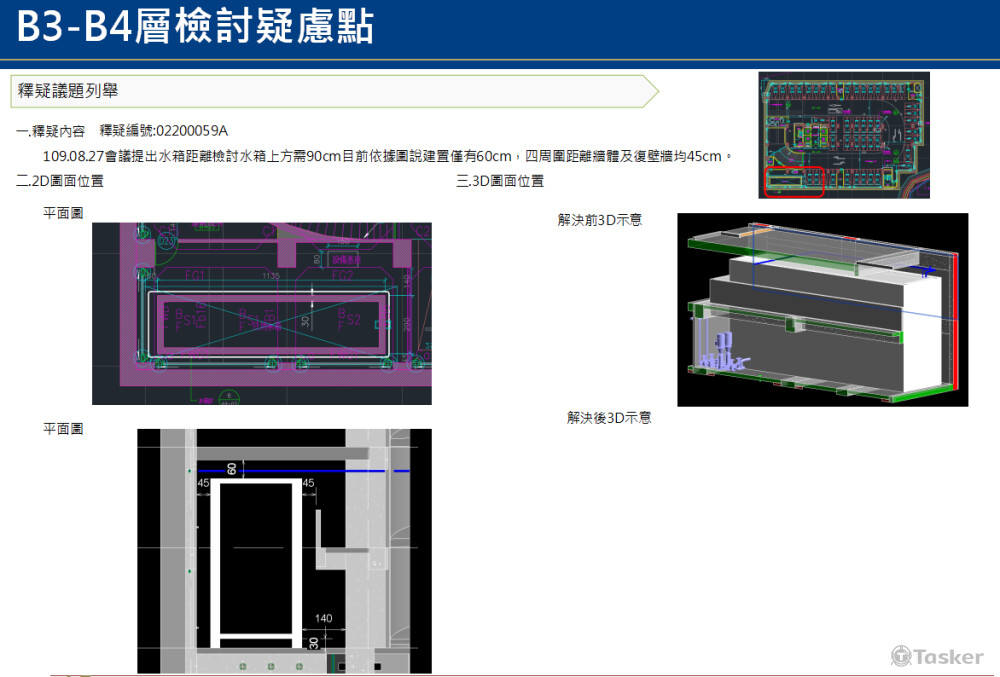The height and width of the screenshot is (677, 1000).
Task: Select the 1135 dimension text in the plan
Action: [x=270, y=275]
